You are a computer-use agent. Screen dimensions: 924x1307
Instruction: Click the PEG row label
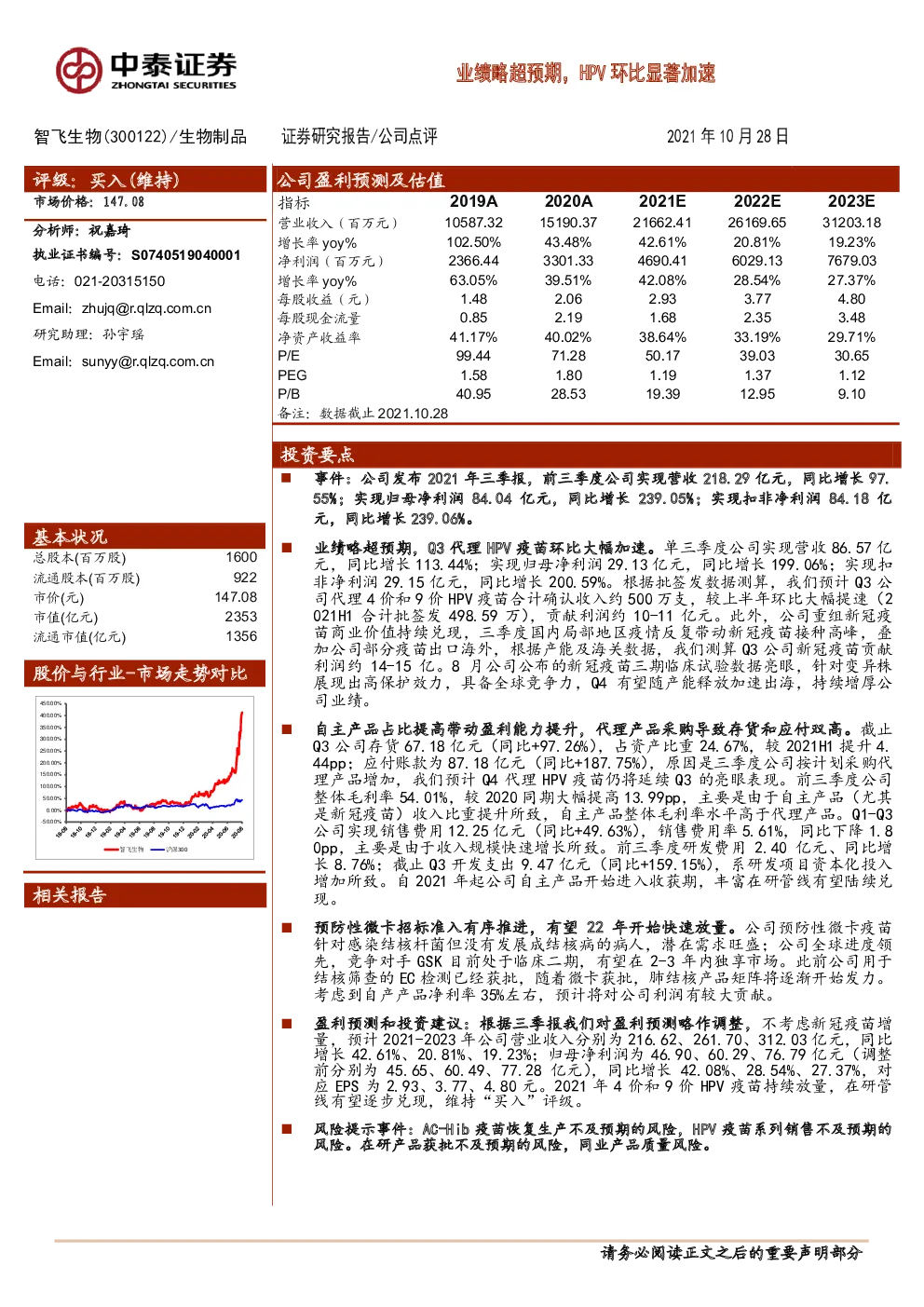click(x=292, y=375)
